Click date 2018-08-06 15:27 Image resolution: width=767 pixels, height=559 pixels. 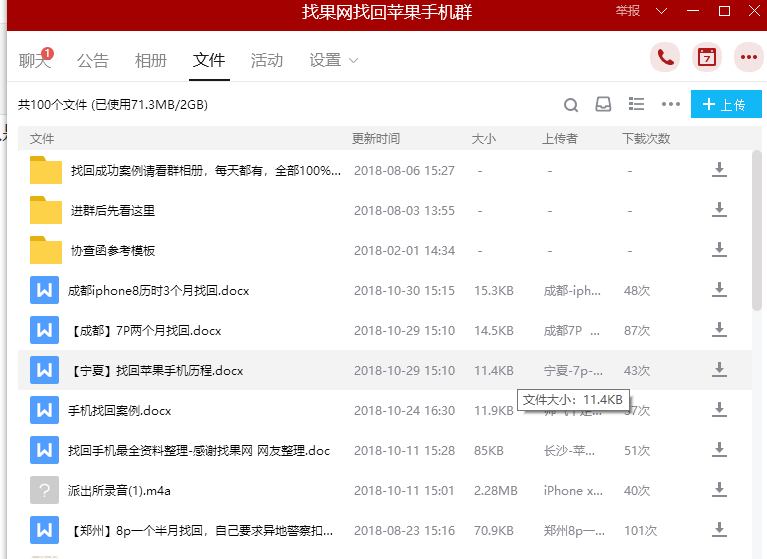pos(404,171)
